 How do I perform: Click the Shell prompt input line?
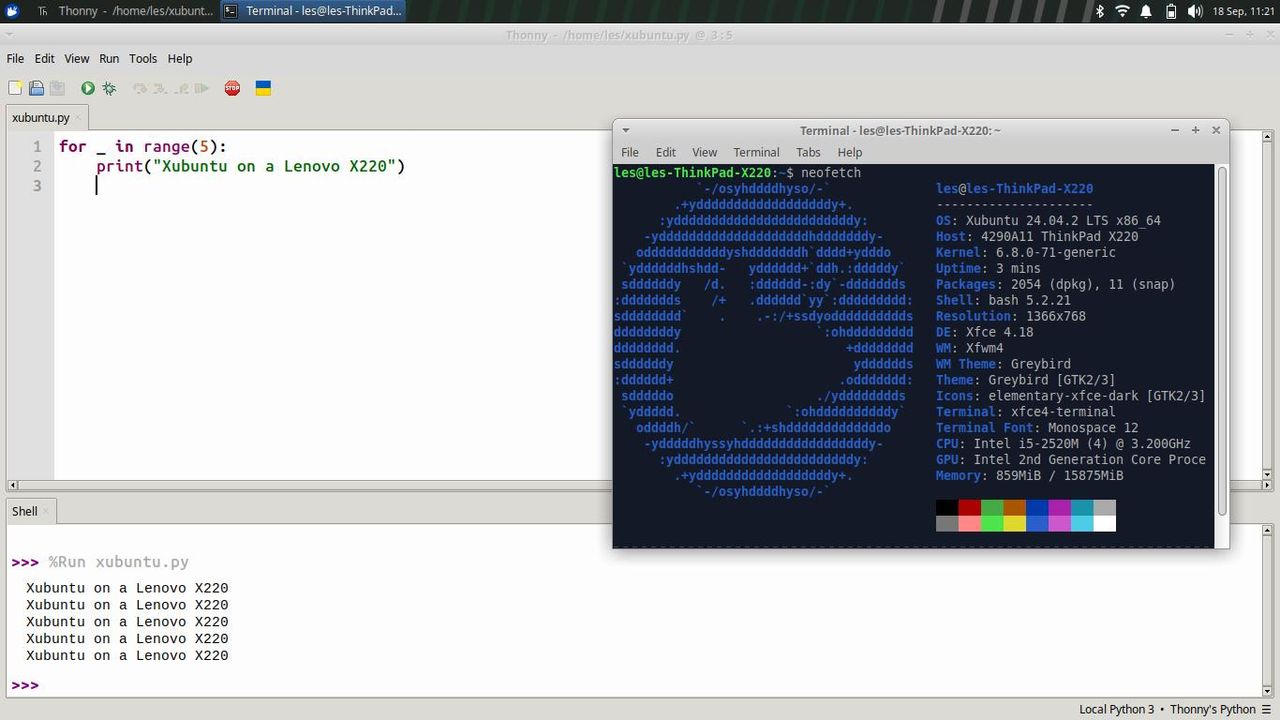click(640, 685)
